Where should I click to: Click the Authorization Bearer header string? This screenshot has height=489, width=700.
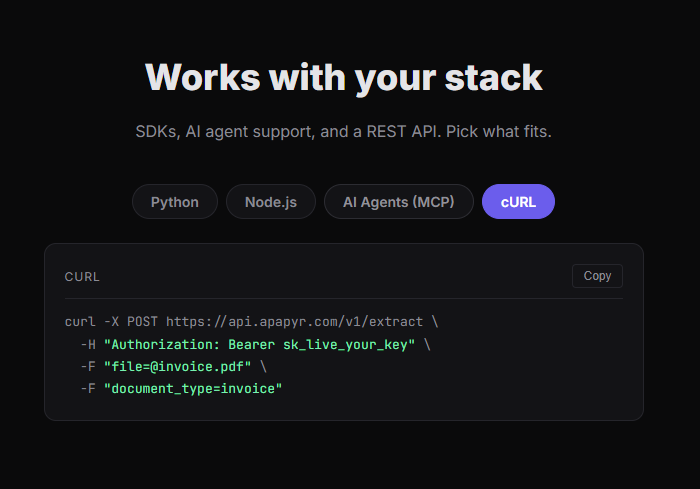pos(259,344)
